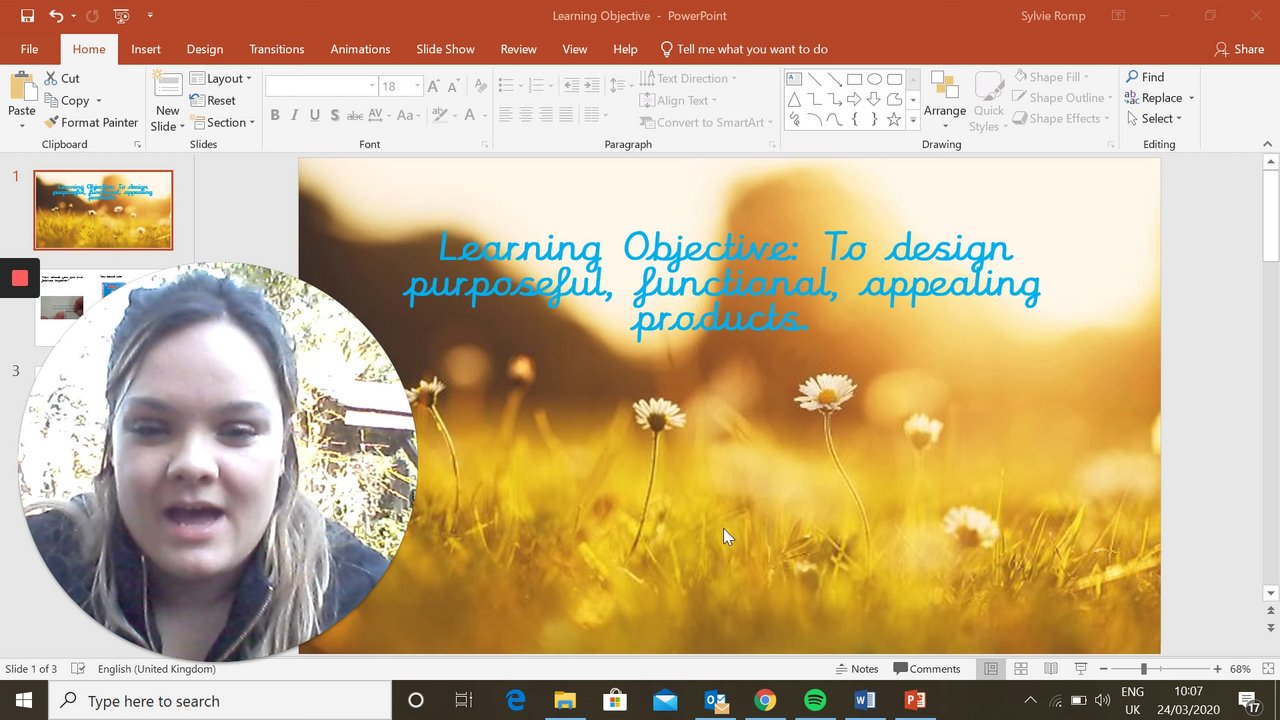This screenshot has width=1280, height=720.
Task: Toggle Justify text alignment
Action: pos(566,116)
